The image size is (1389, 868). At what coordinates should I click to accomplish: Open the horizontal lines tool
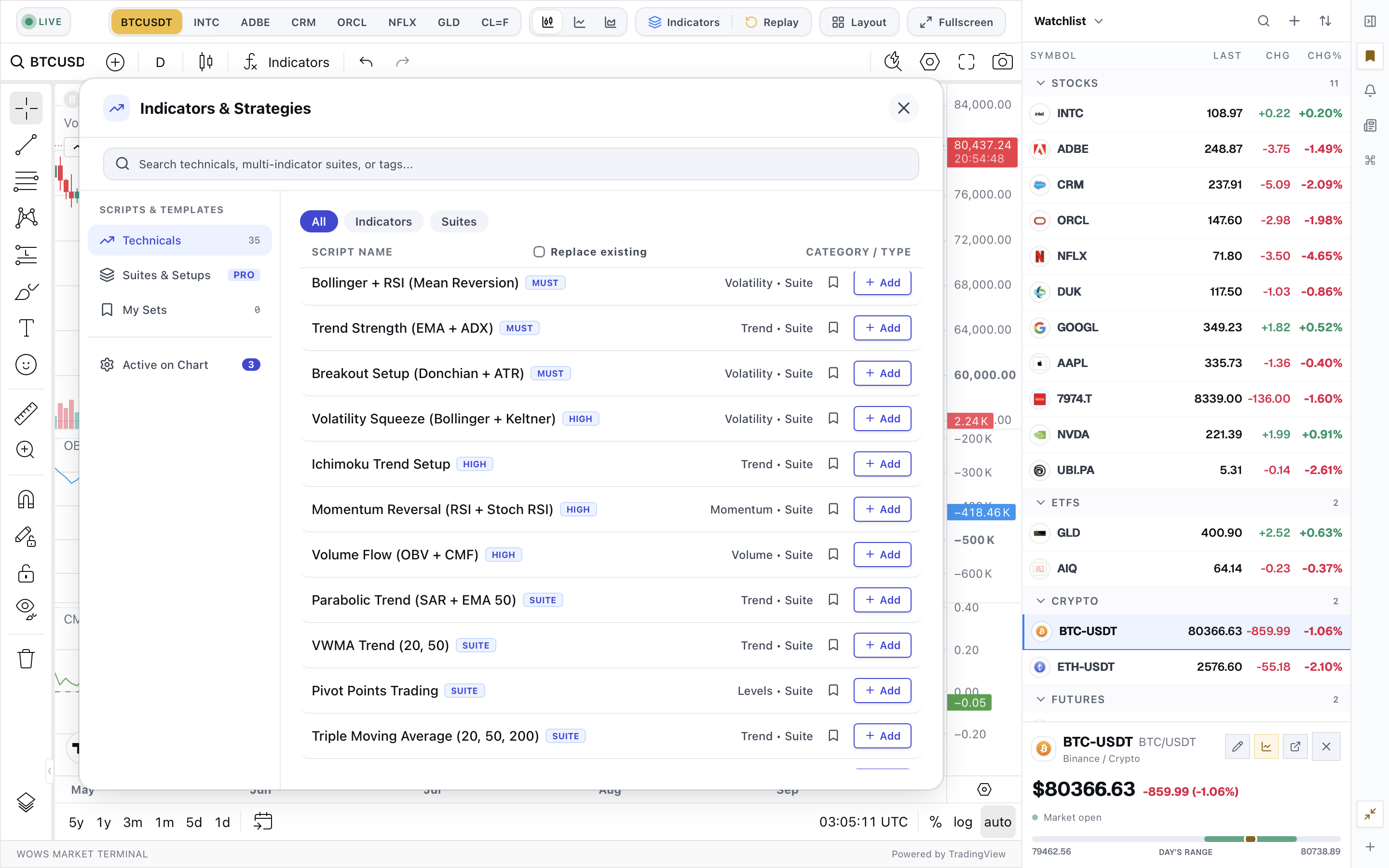[26, 181]
